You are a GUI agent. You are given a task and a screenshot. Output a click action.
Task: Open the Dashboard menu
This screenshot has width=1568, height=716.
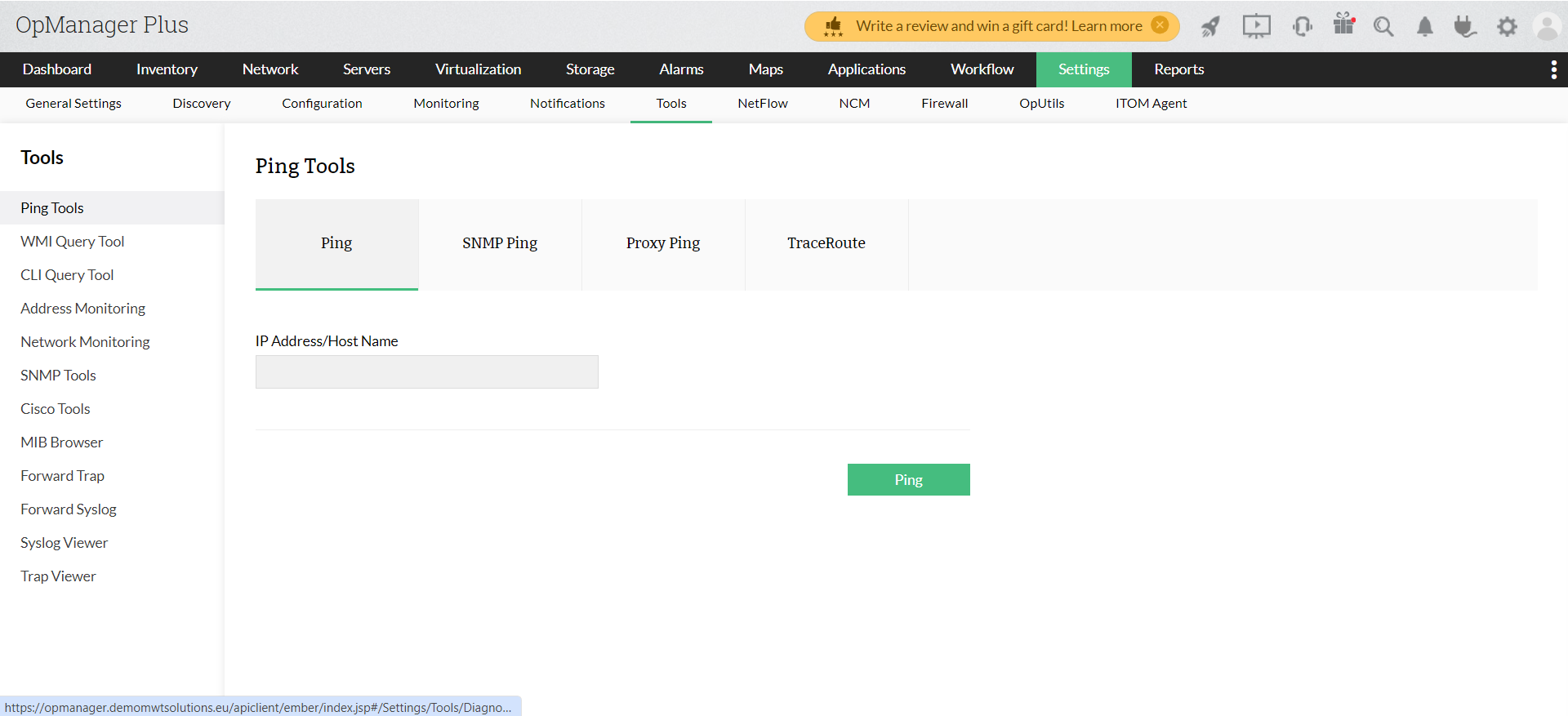pos(57,69)
